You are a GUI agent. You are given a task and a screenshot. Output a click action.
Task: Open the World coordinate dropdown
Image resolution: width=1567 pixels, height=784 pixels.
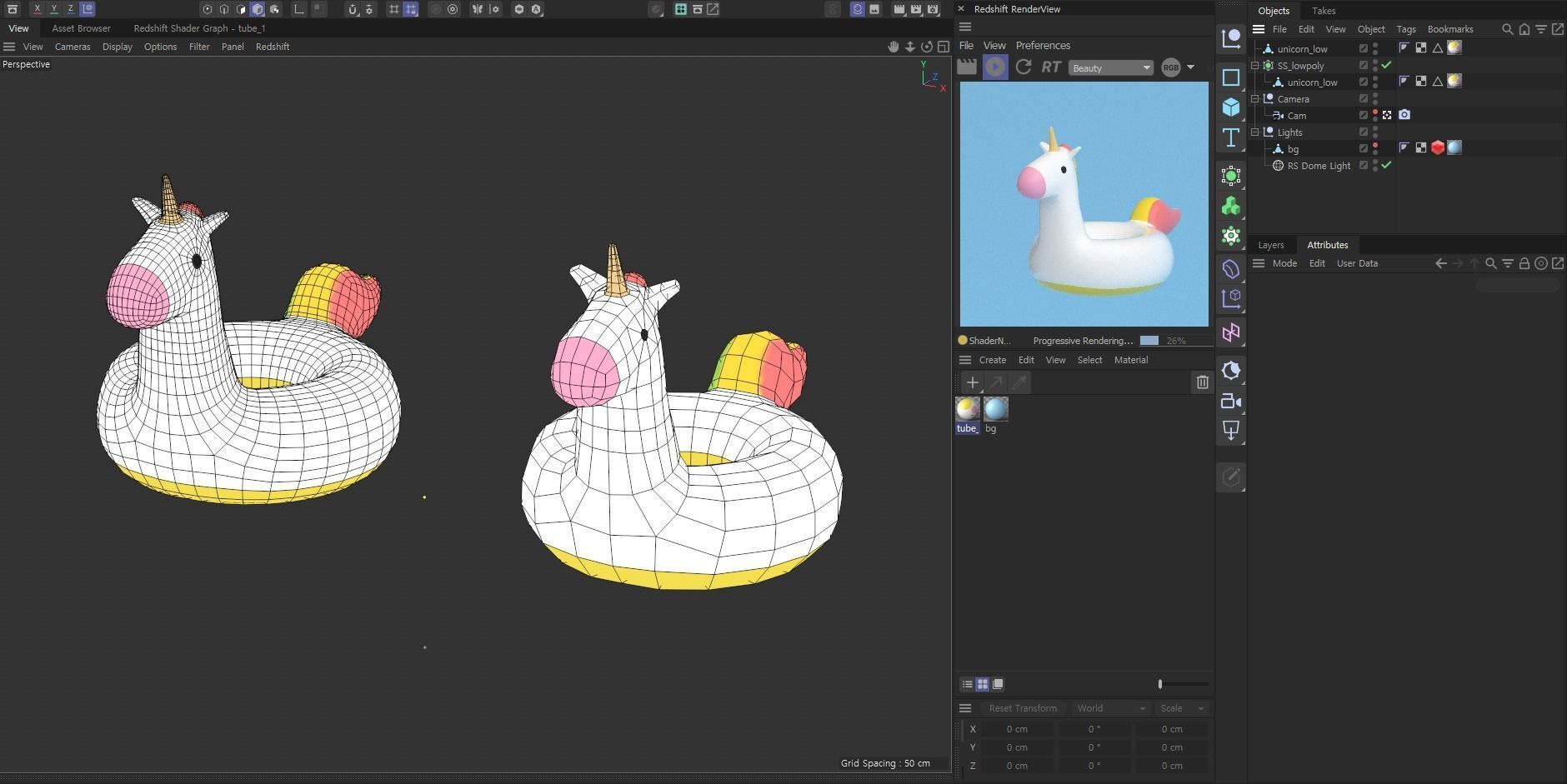[x=1111, y=708]
